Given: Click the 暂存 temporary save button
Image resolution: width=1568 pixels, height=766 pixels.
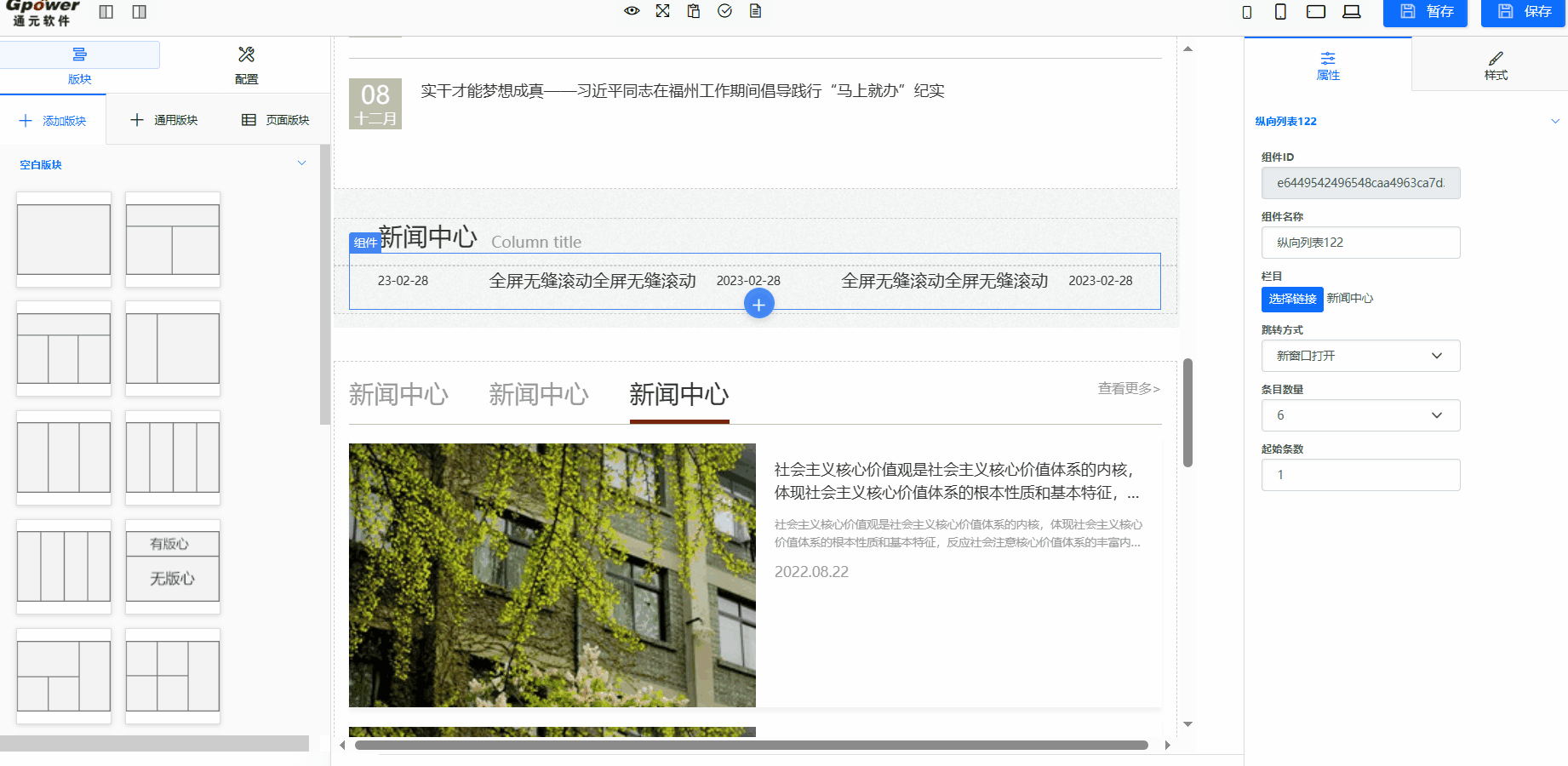Looking at the screenshot, I should tap(1426, 12).
